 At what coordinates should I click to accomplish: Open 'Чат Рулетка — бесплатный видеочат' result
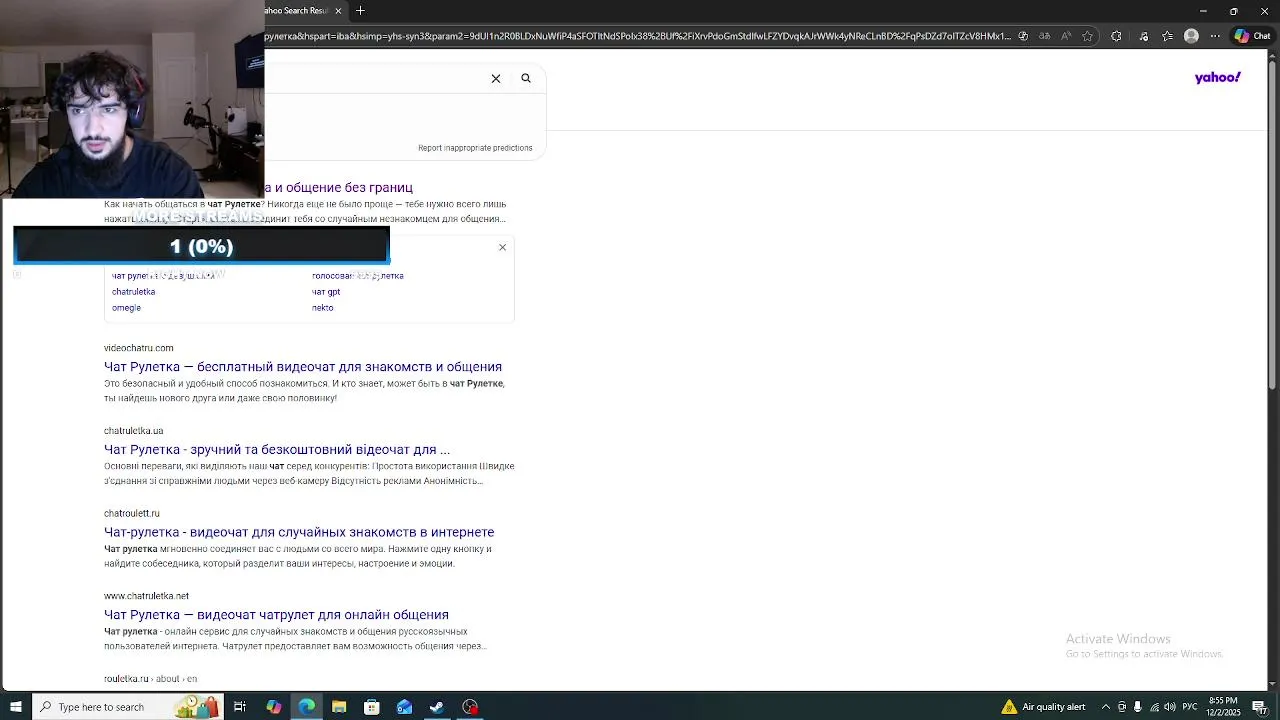coord(303,367)
